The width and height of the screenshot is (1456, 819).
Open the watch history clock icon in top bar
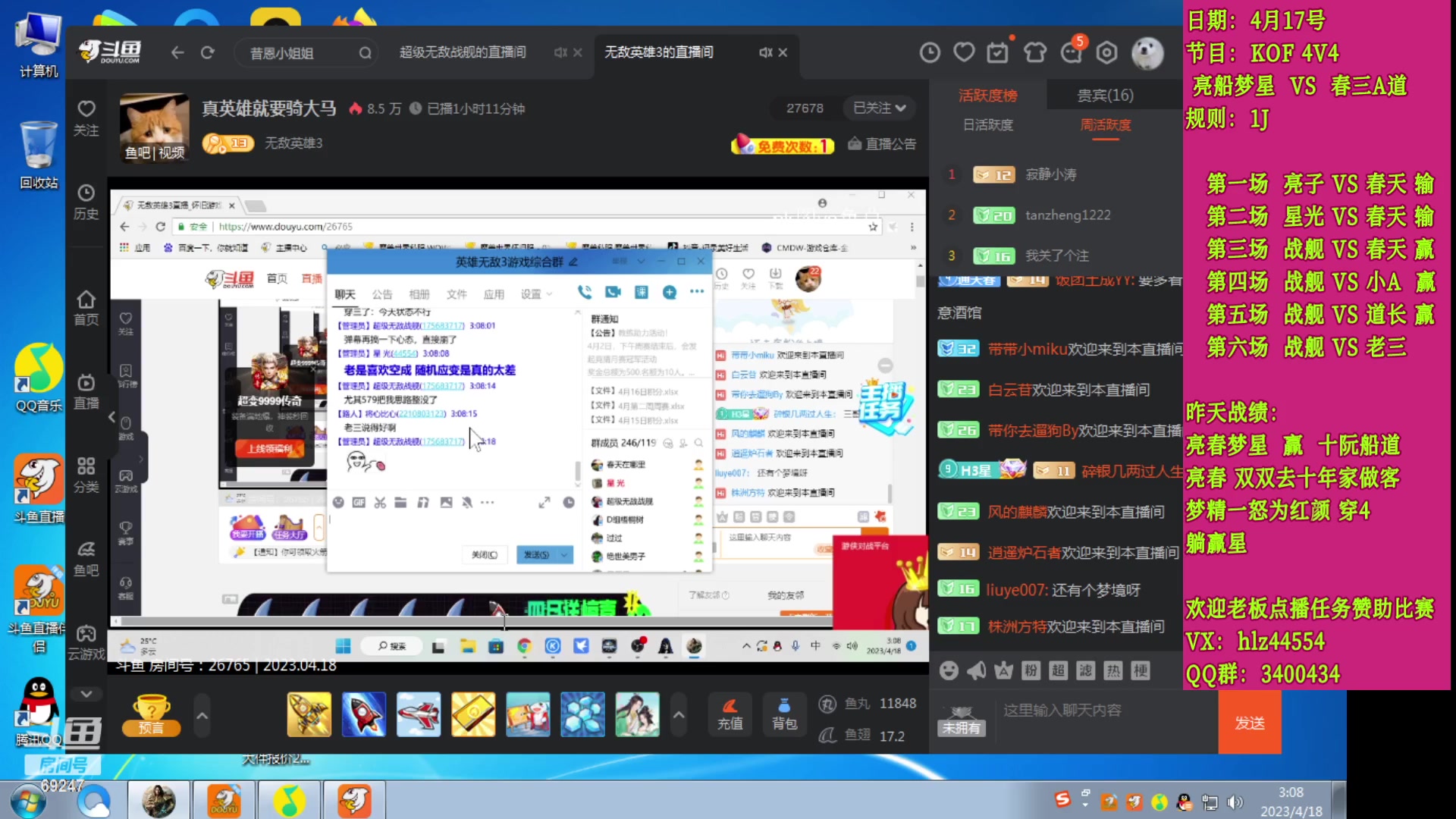(x=930, y=52)
